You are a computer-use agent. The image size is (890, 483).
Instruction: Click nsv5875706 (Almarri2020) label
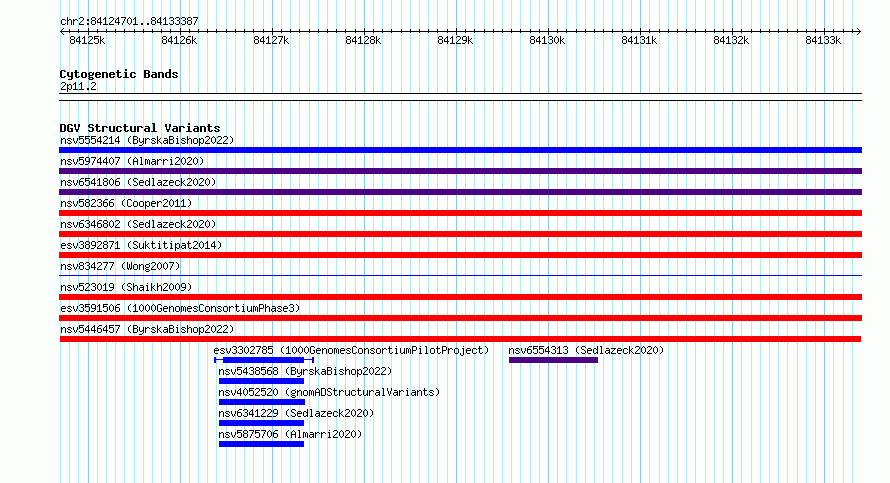(x=291, y=434)
